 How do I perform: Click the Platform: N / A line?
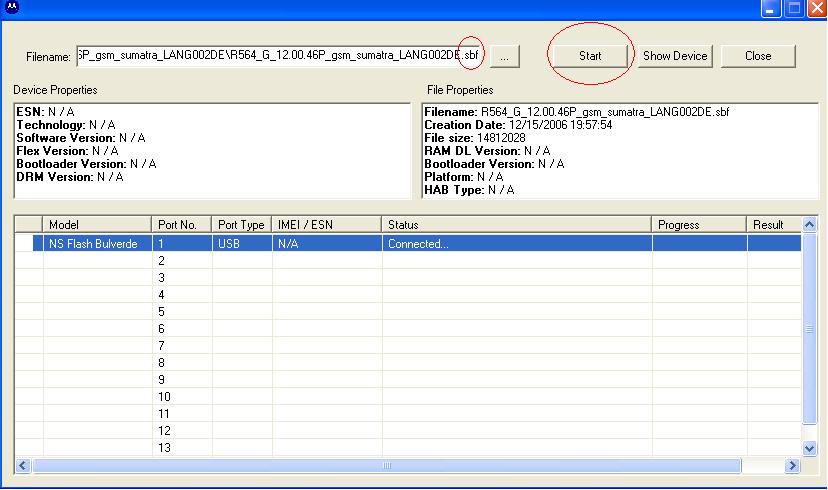[464, 177]
